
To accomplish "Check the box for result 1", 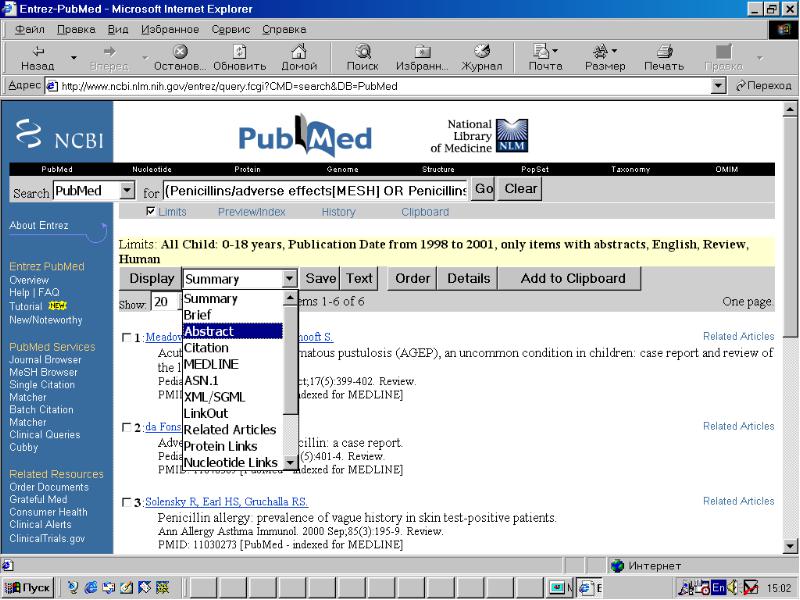I will click(127, 337).
